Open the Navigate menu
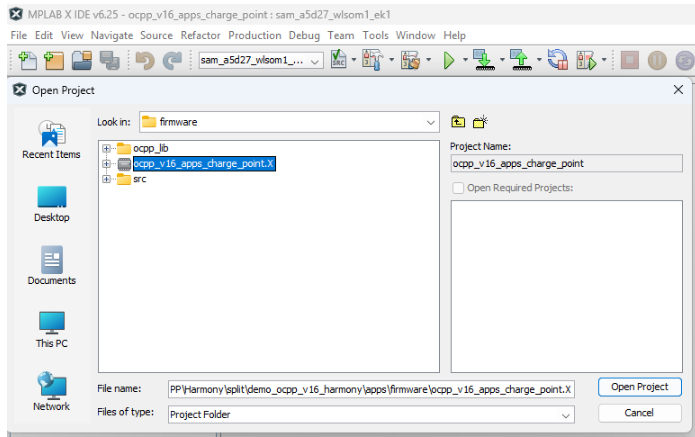 (x=112, y=35)
